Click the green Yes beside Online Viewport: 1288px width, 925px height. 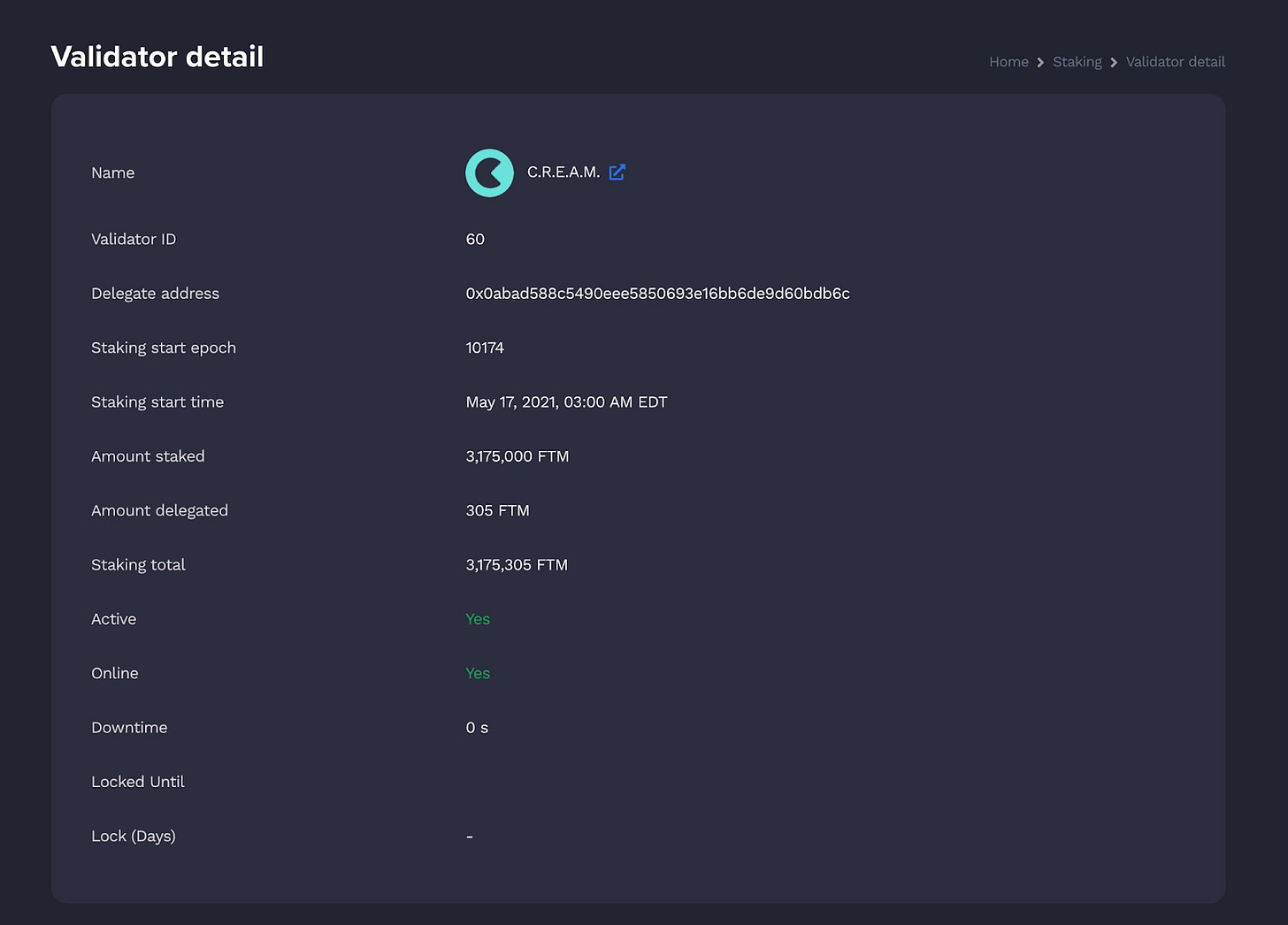click(478, 674)
